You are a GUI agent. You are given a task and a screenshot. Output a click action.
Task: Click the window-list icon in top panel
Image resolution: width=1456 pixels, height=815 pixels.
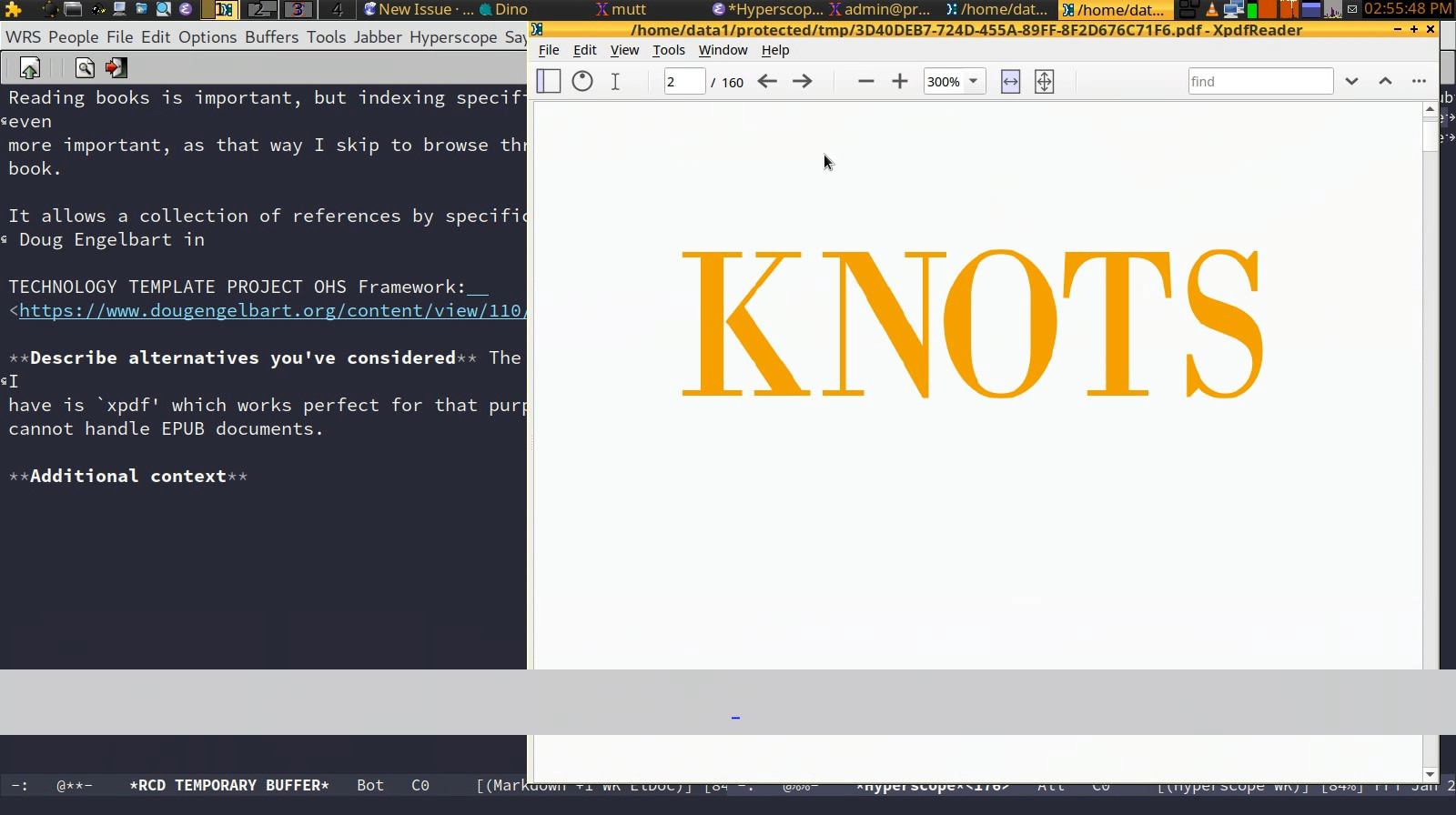click(73, 10)
